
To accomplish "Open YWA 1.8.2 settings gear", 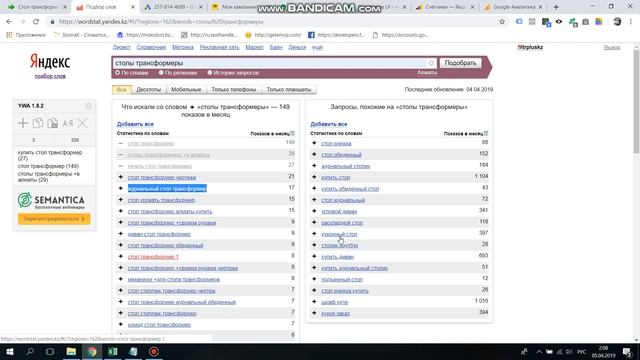I will (89, 106).
